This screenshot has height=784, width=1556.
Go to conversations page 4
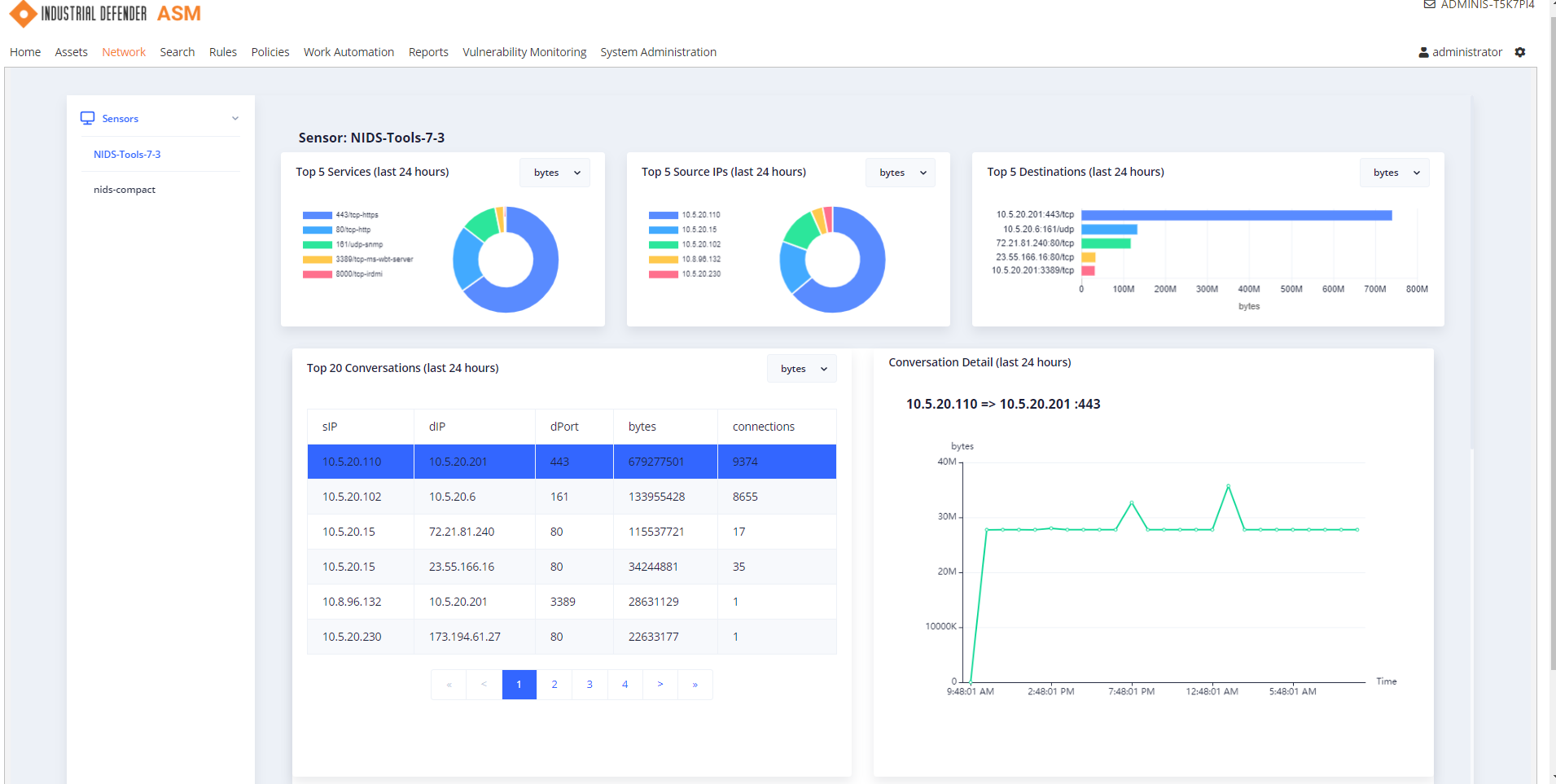(625, 685)
